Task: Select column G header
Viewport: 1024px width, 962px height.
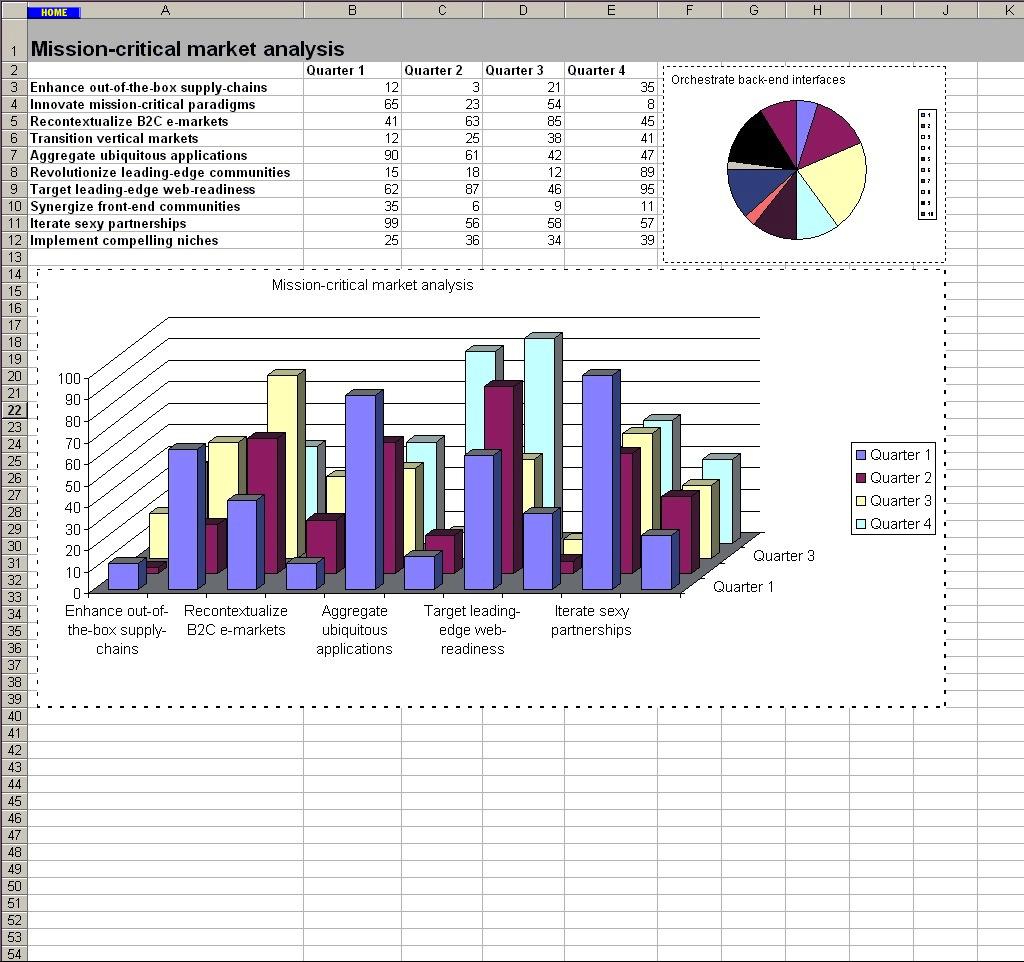Action: [754, 10]
